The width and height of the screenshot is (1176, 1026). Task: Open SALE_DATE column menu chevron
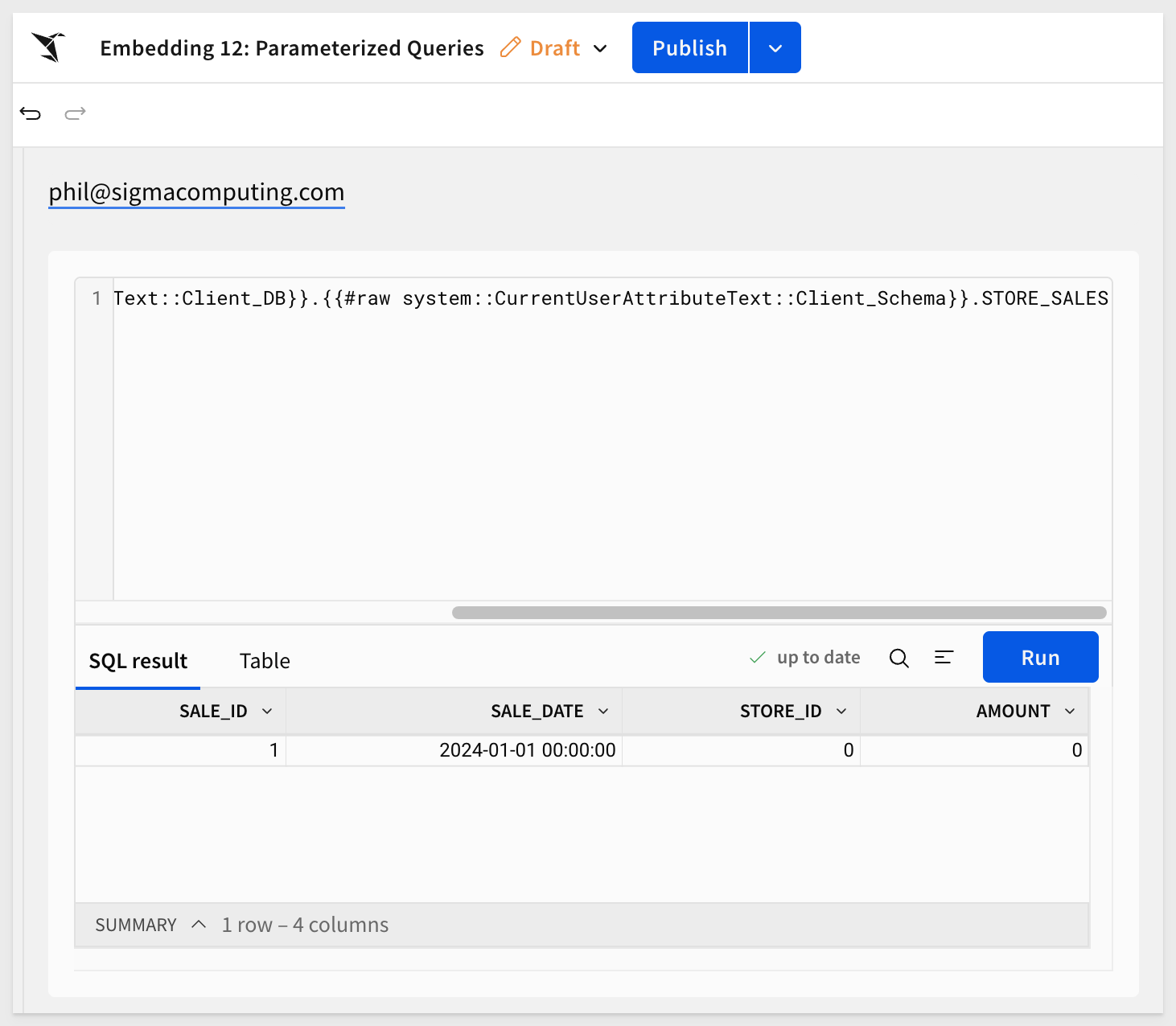point(603,712)
